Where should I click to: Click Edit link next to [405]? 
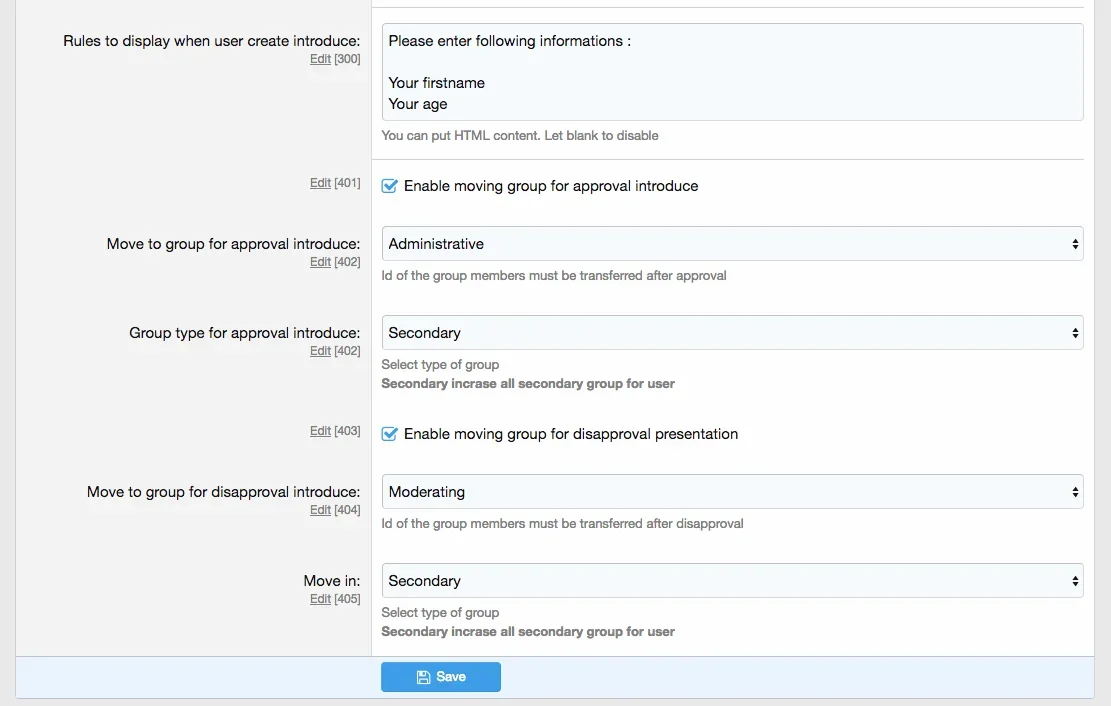pyautogui.click(x=320, y=599)
